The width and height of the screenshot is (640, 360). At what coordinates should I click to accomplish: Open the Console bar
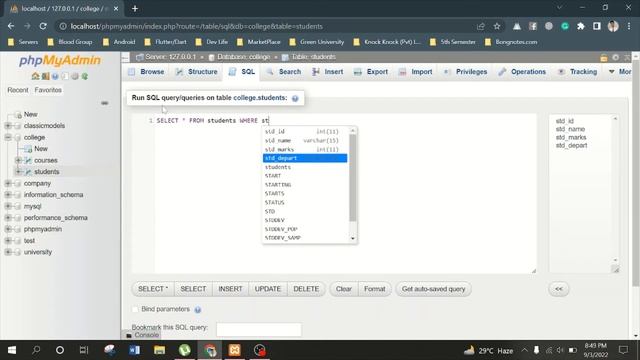pyautogui.click(x=142, y=335)
